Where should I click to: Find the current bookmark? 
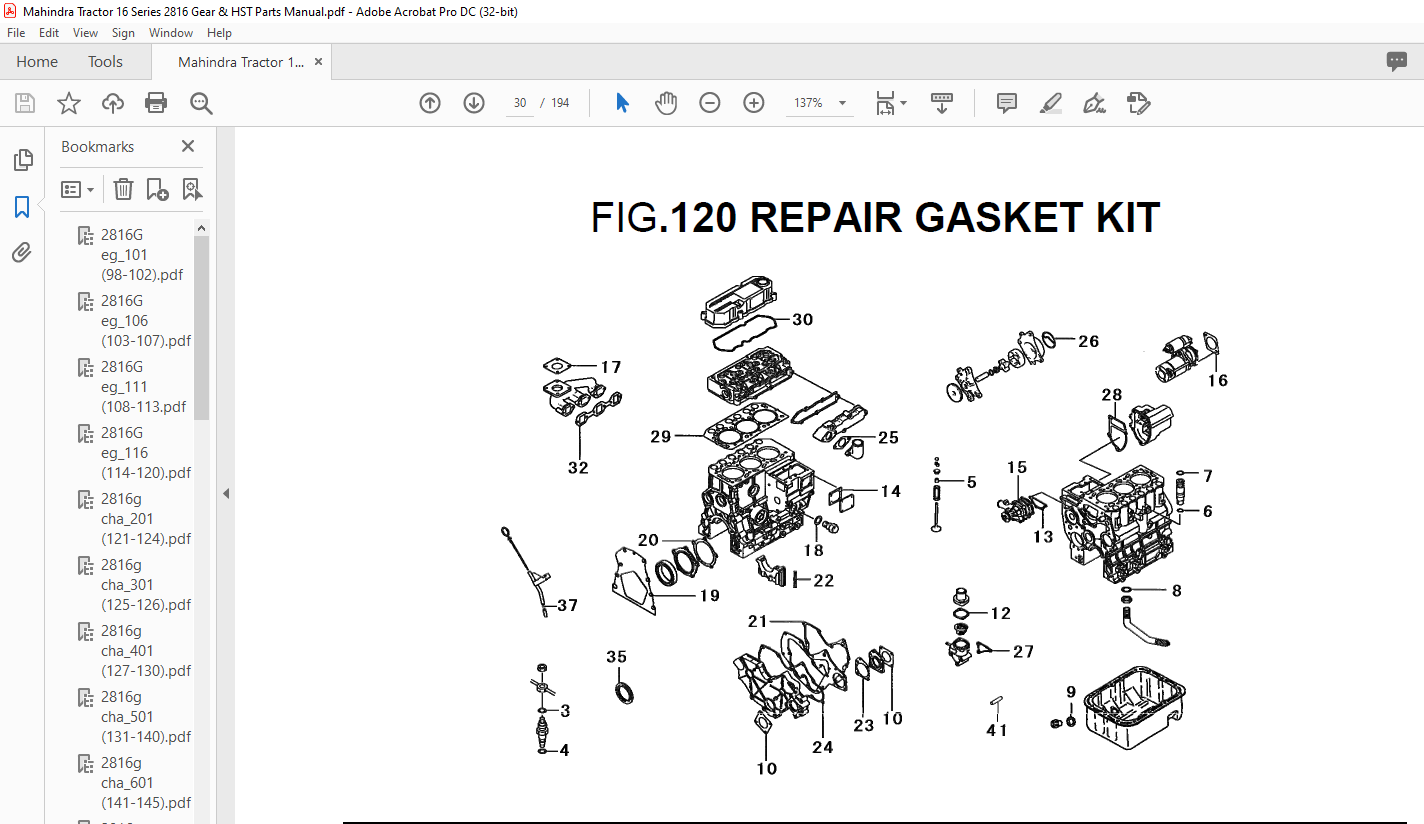pyautogui.click(x=192, y=189)
